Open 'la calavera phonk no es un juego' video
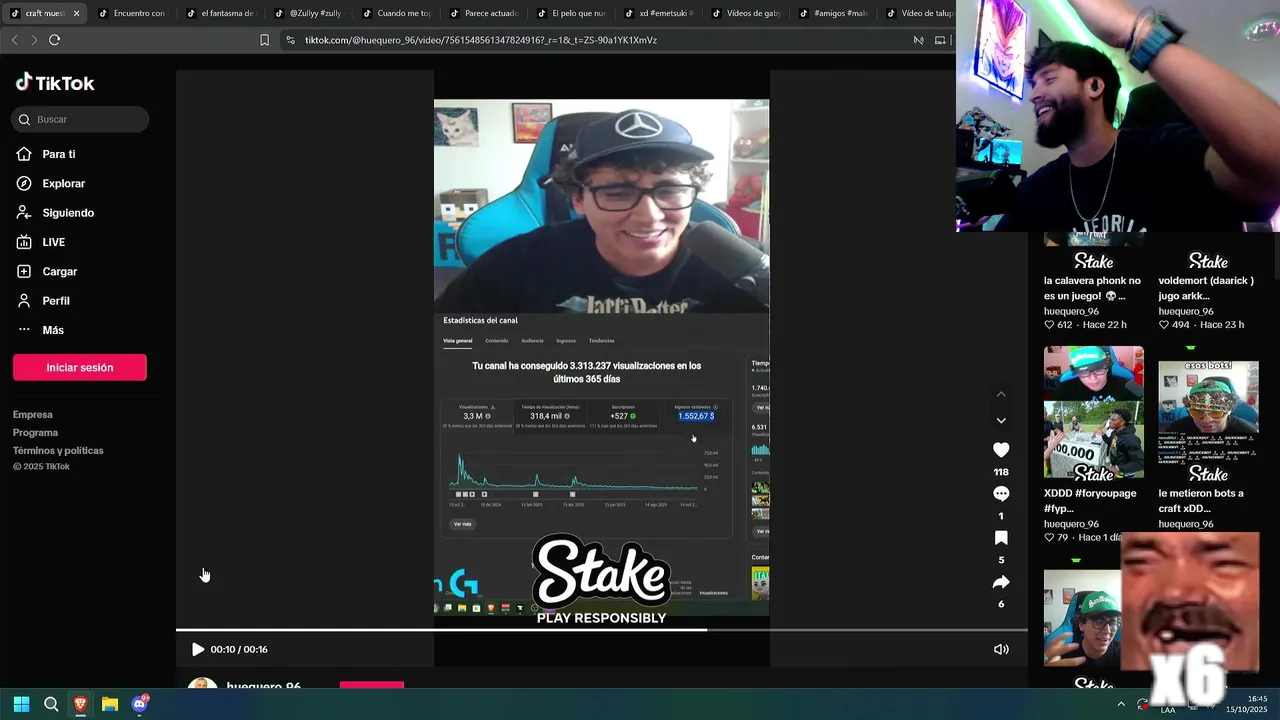Viewport: 1280px width, 720px height. point(1092,288)
